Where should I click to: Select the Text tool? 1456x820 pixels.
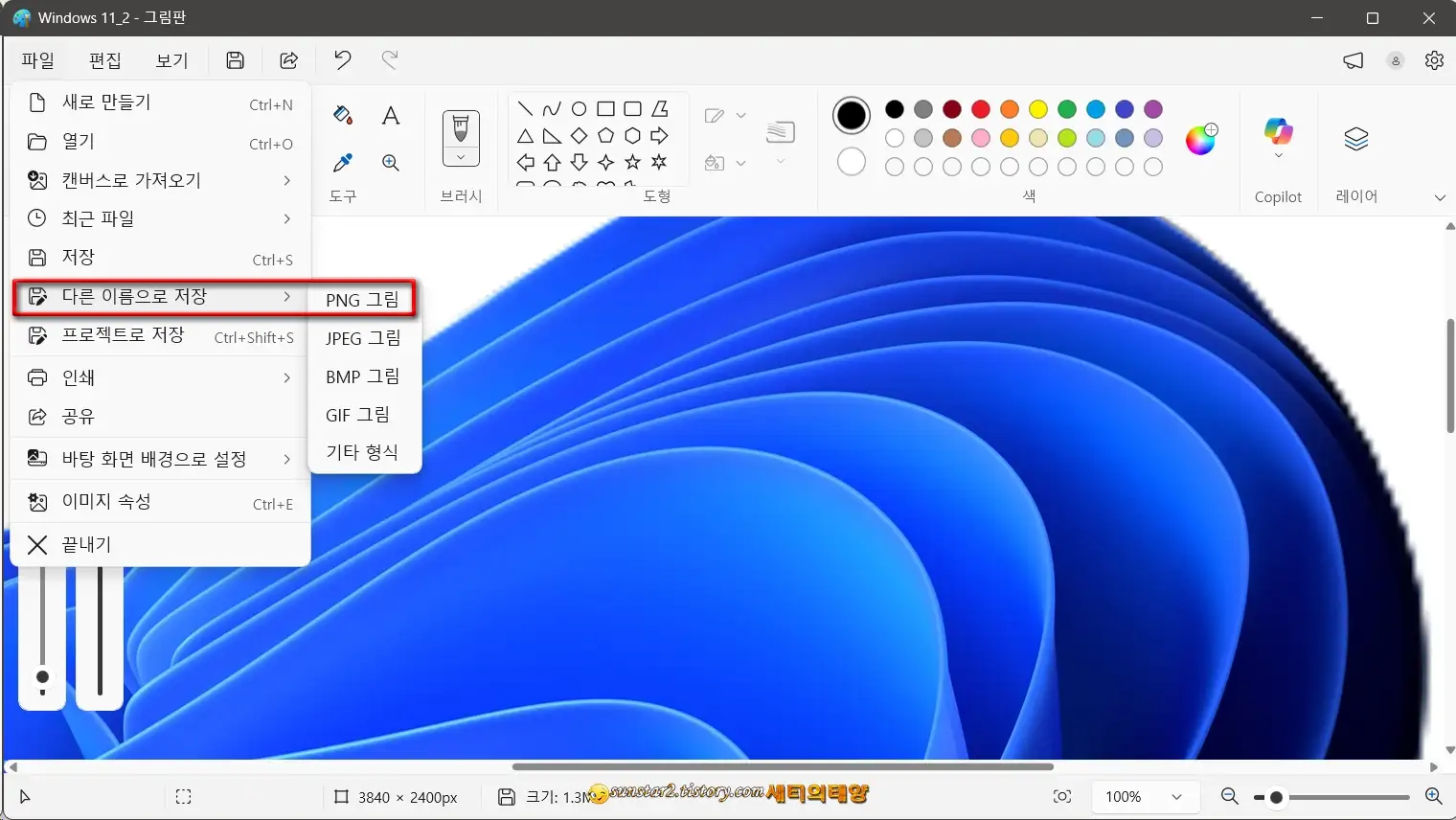[x=391, y=116]
